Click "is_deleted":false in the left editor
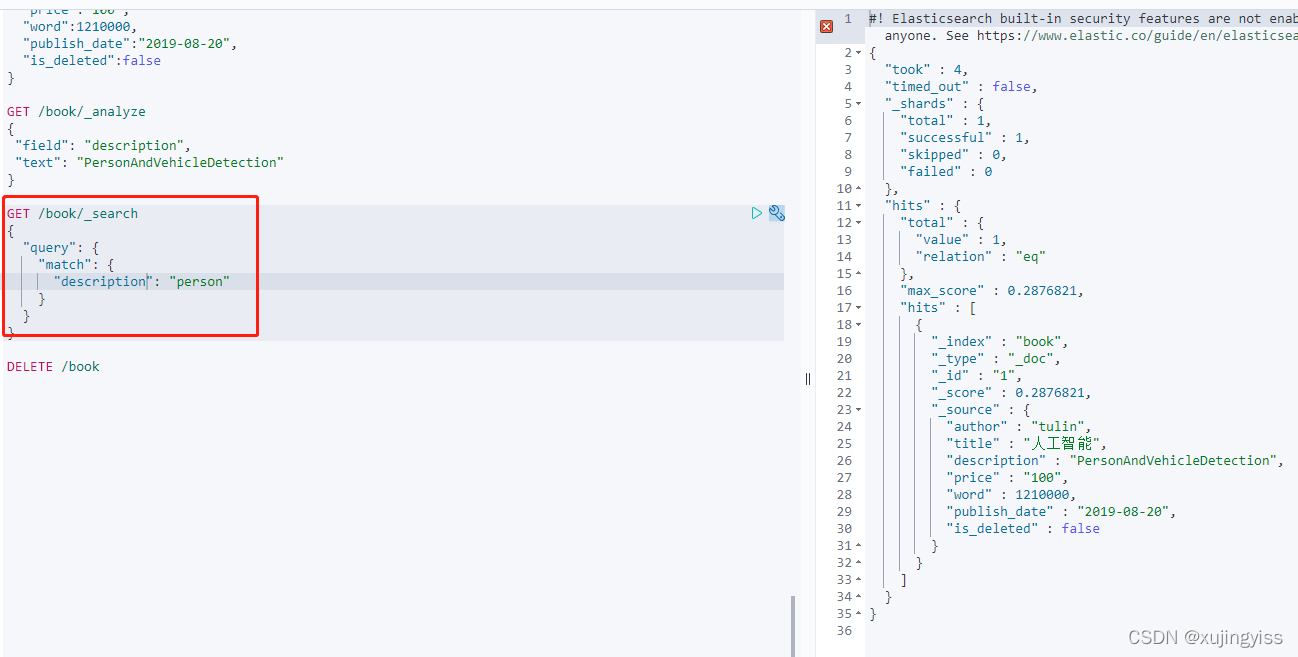 coord(92,60)
